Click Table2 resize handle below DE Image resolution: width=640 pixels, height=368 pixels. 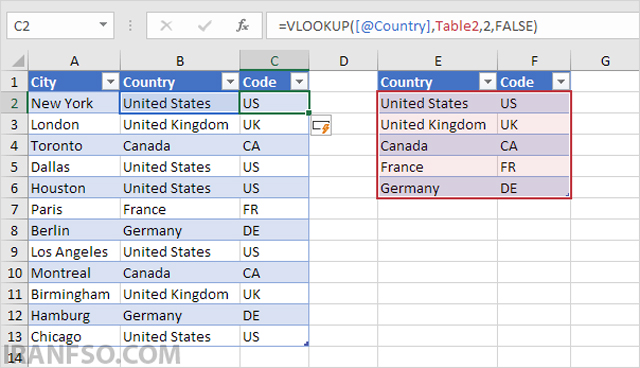tap(567, 195)
